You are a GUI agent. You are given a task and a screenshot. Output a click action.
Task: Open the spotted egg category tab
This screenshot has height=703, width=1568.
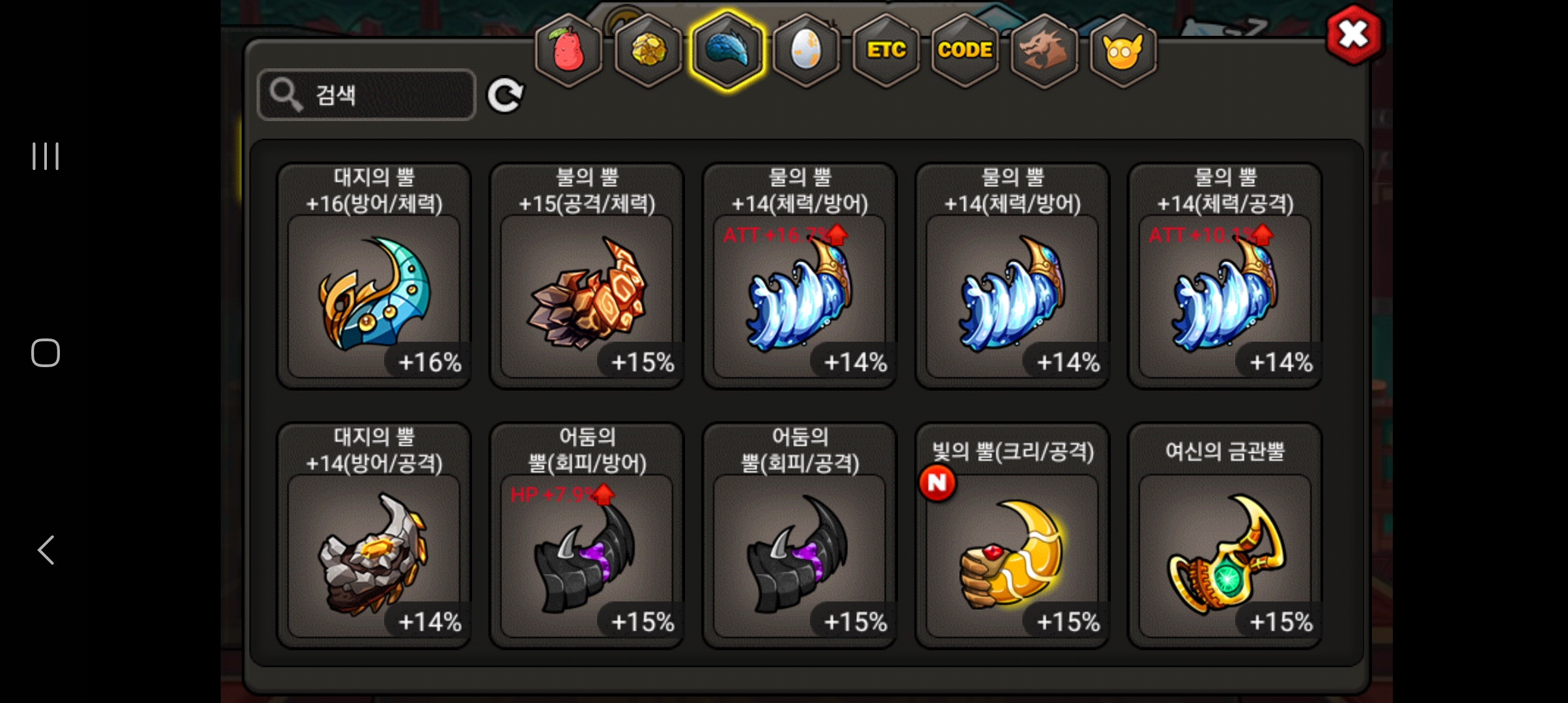806,50
